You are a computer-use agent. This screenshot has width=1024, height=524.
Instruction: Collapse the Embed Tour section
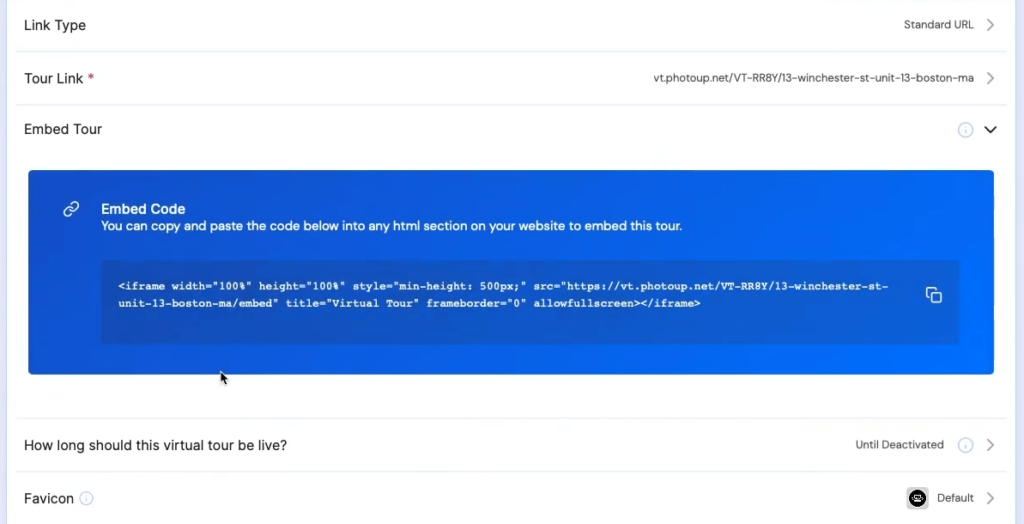[x=990, y=130]
